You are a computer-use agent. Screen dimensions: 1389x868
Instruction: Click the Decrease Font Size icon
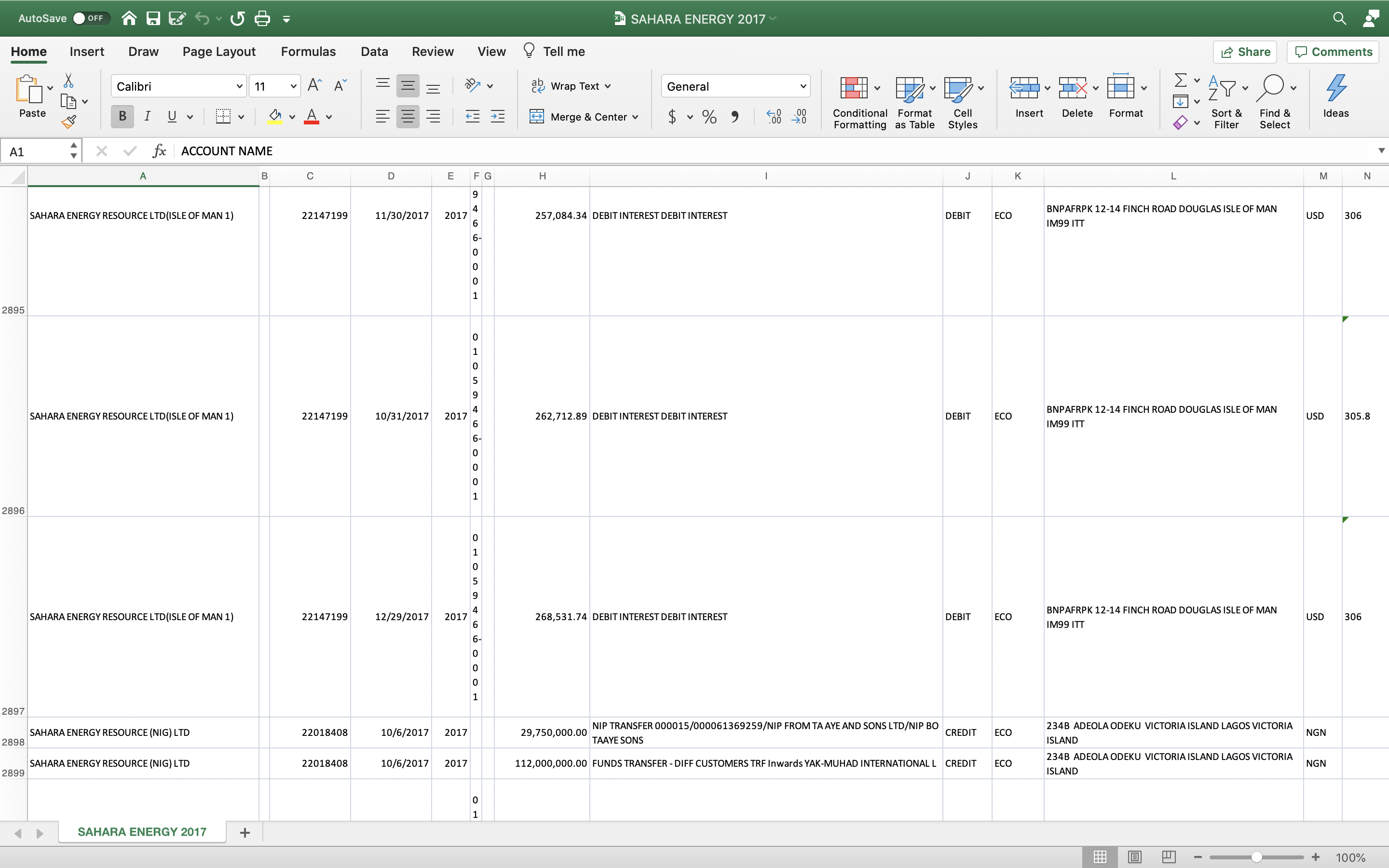click(340, 85)
